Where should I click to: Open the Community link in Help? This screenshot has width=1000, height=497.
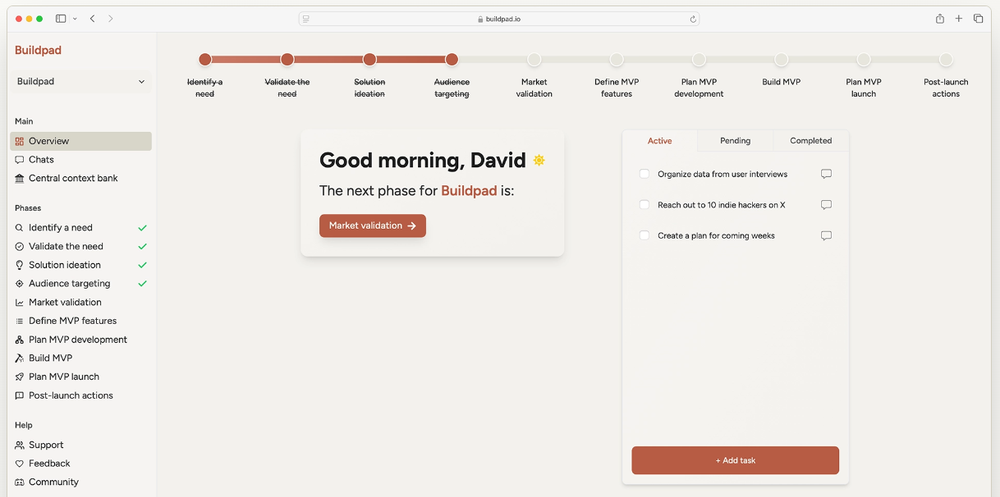tap(80, 482)
